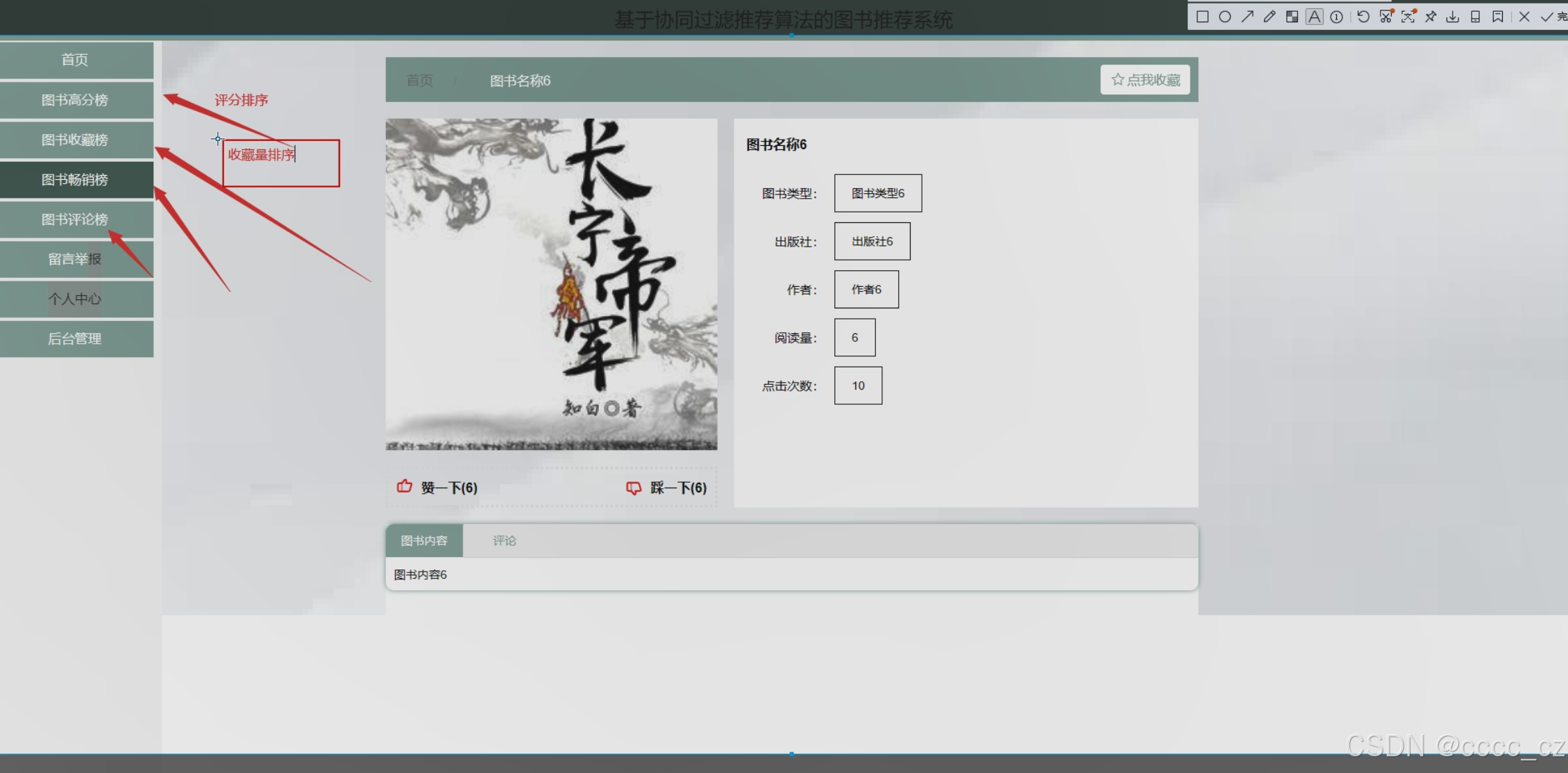This screenshot has height=773, width=1568.
Task: Click the 基于协同过滤推荐算法的图书推荐系统 page title
Action: 784,19
